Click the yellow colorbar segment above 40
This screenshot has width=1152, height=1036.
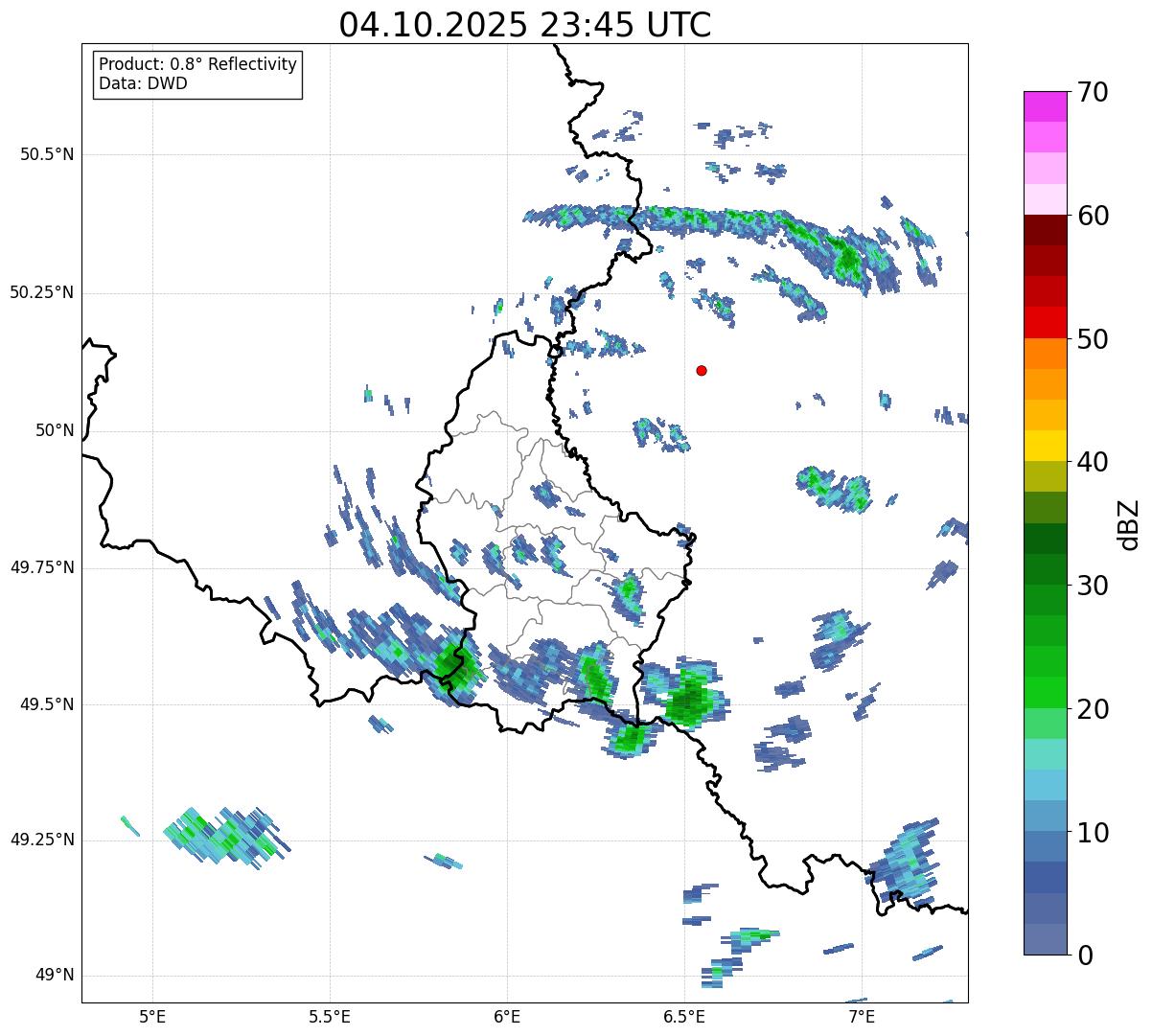(1045, 447)
